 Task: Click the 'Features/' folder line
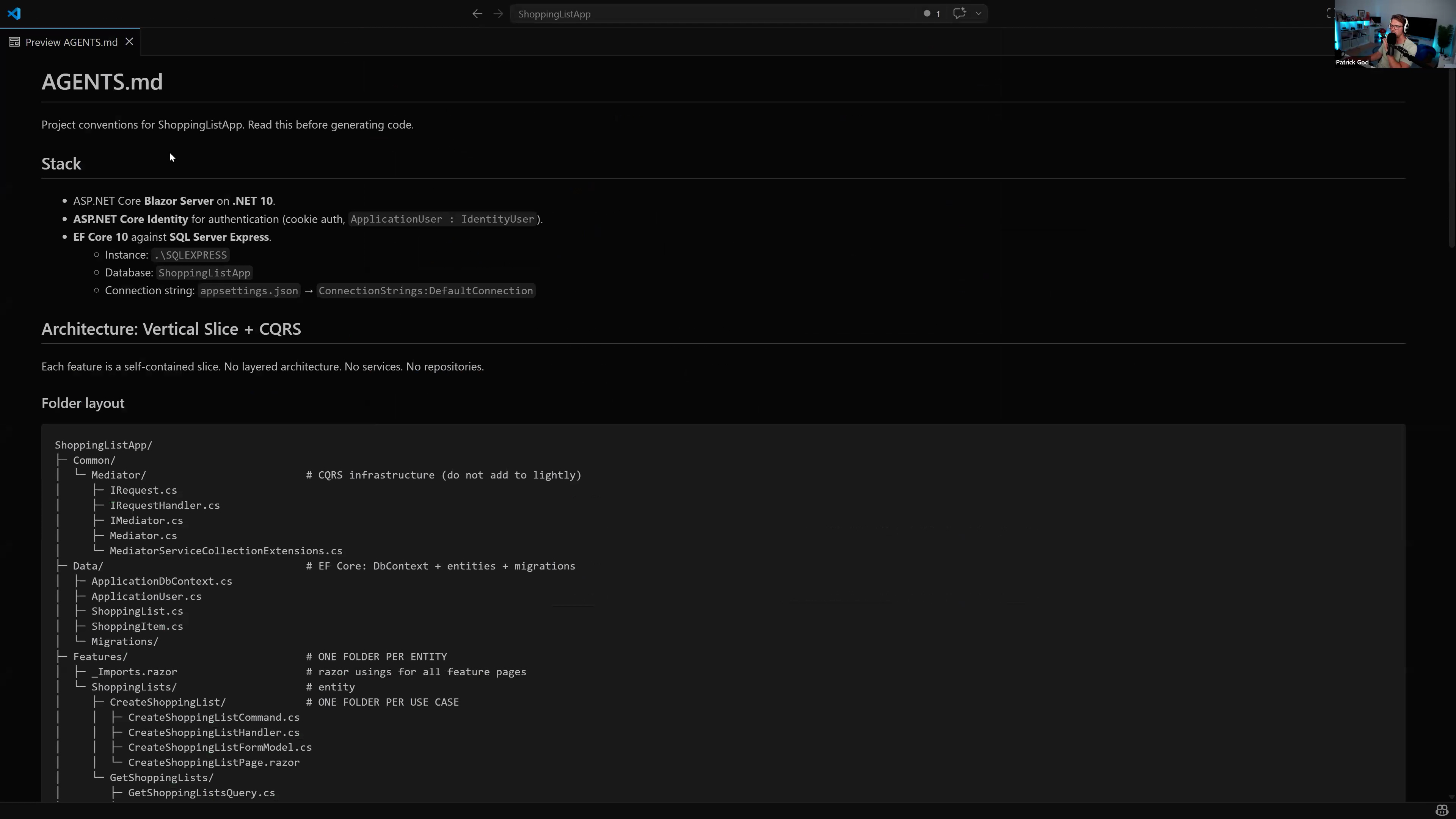[100, 656]
